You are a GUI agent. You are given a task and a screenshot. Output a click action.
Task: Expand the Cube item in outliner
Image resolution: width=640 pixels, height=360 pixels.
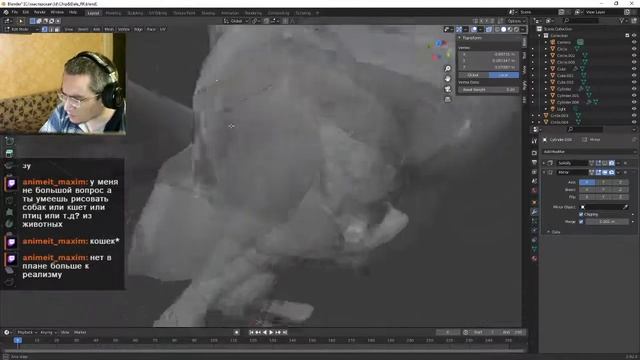pyautogui.click(x=546, y=69)
